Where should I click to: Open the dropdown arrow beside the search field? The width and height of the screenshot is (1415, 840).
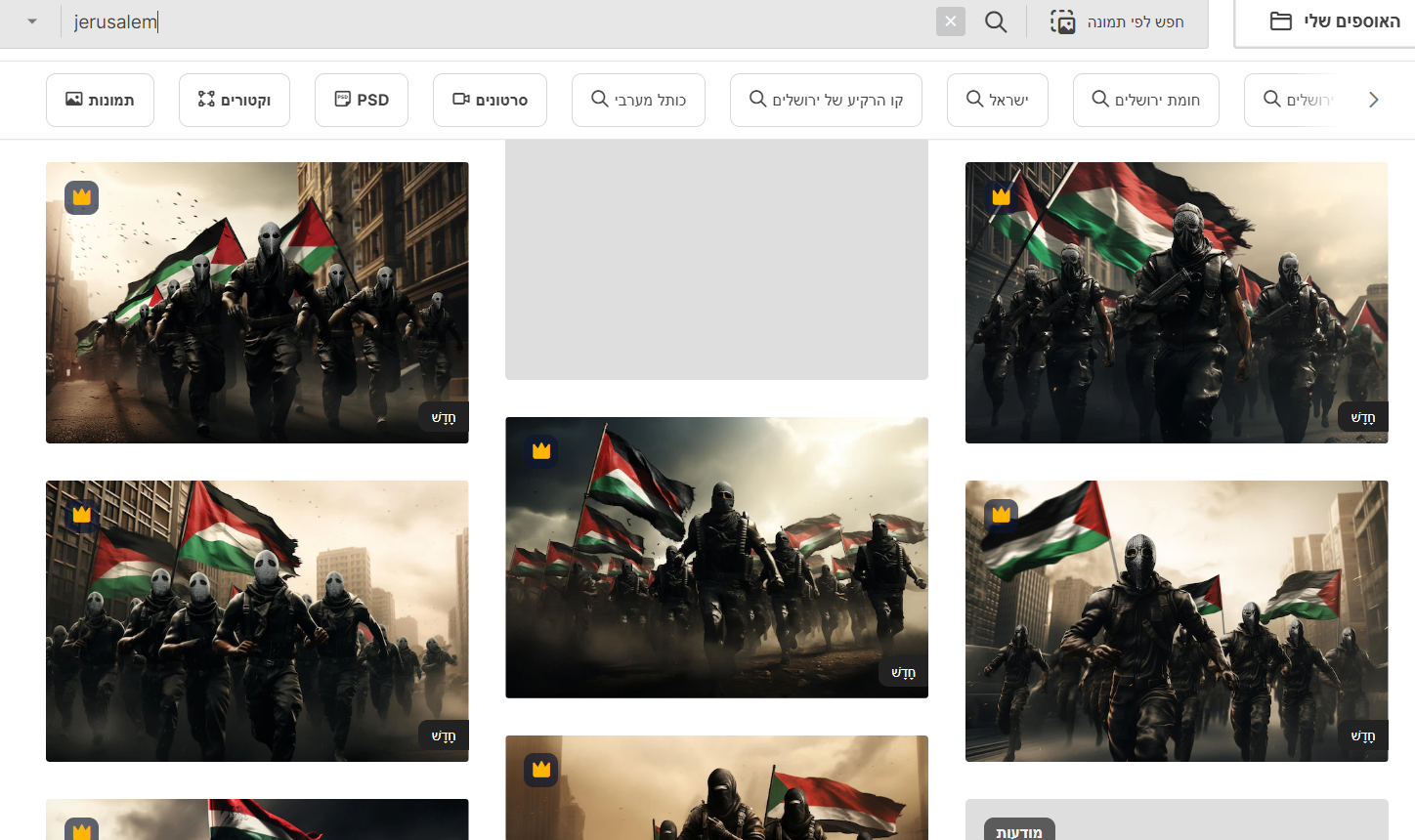point(32,21)
